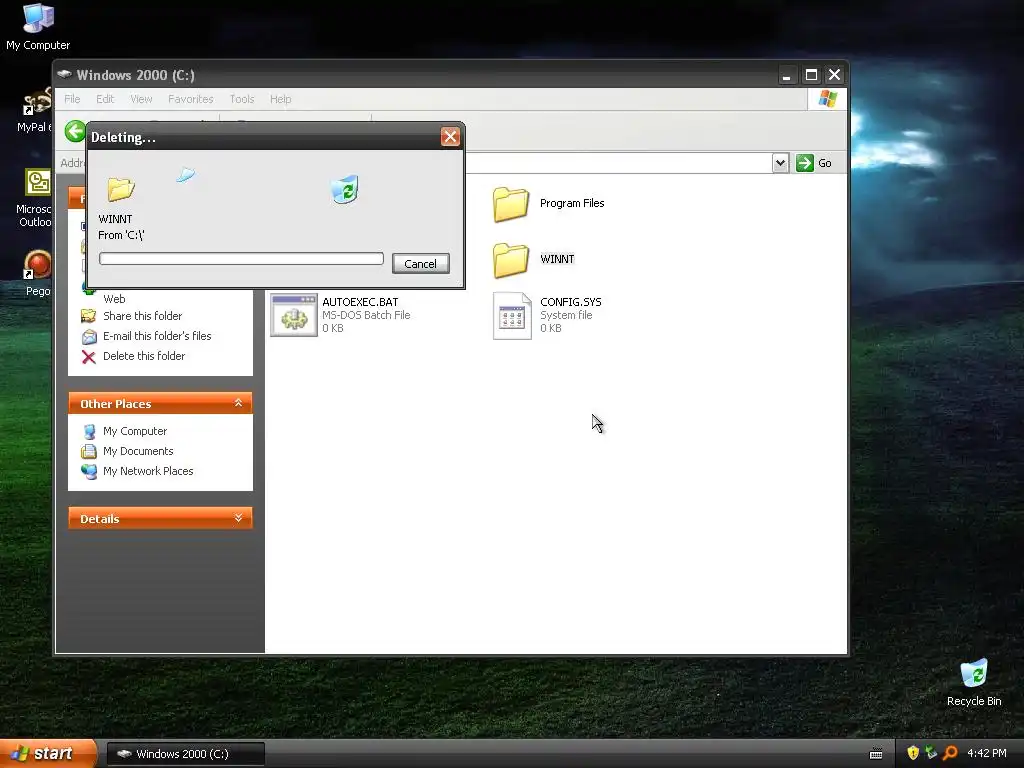Select the AUTOEXEC.BAT file icon
The image size is (1024, 768).
click(294, 315)
